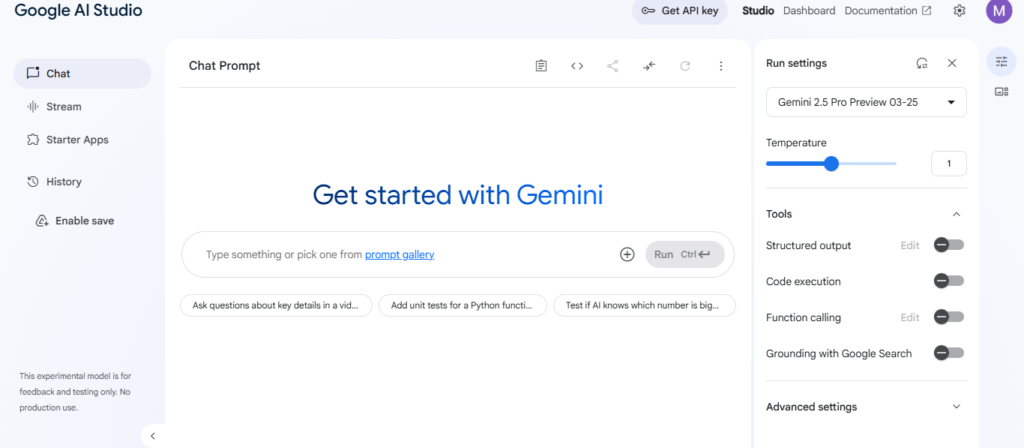Select 'Add unit tests for a Python' chip

tap(462, 306)
